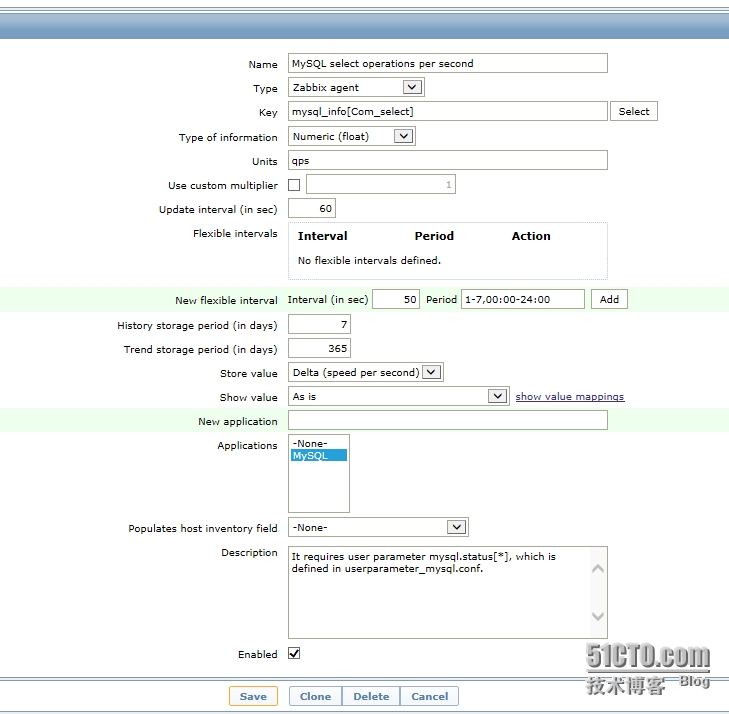Click the Save button
Screen dimensions: 729x714
click(253, 696)
